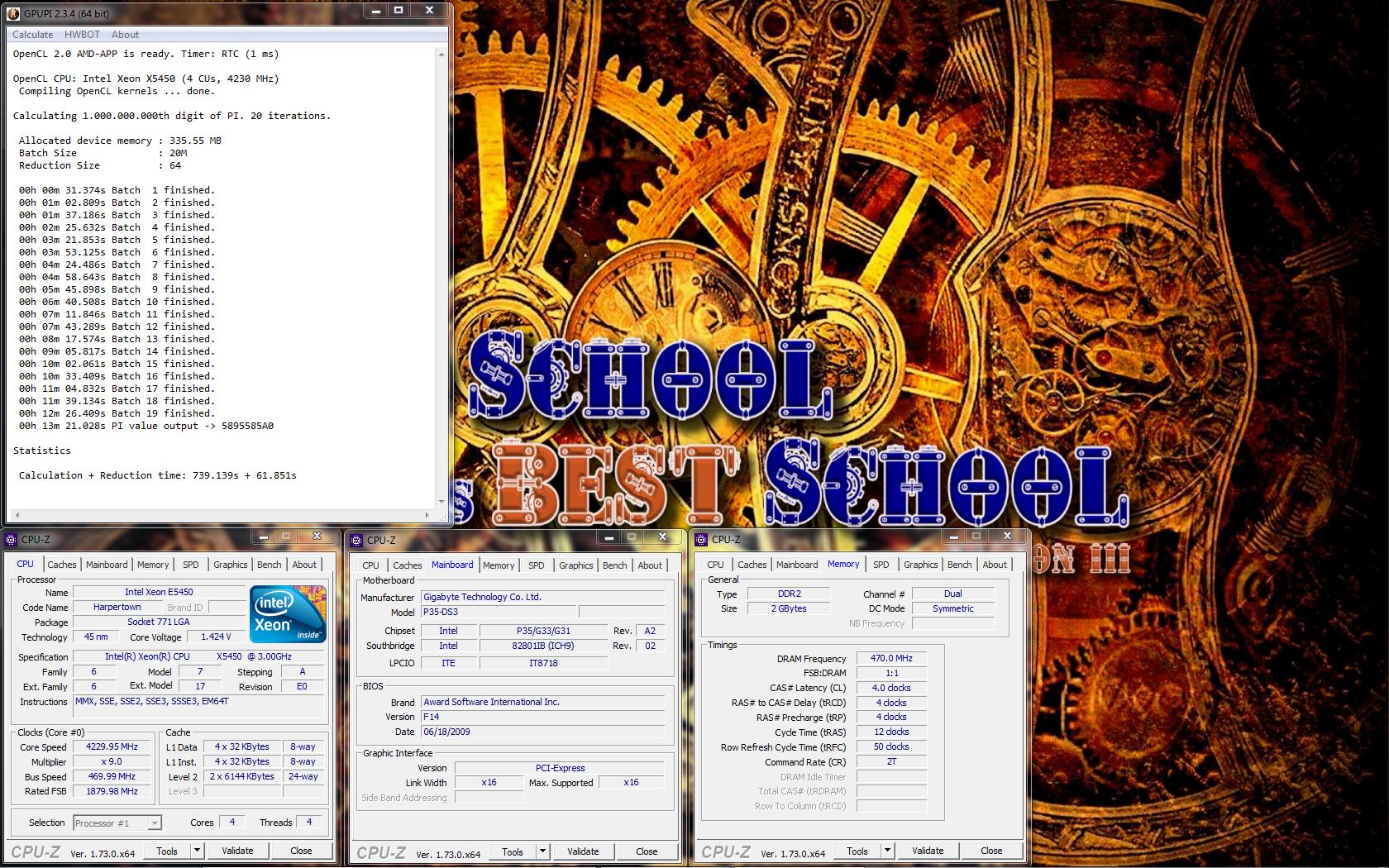Click Bus Speed value 469.99 MHz
1389x868 pixels.
click(112, 776)
